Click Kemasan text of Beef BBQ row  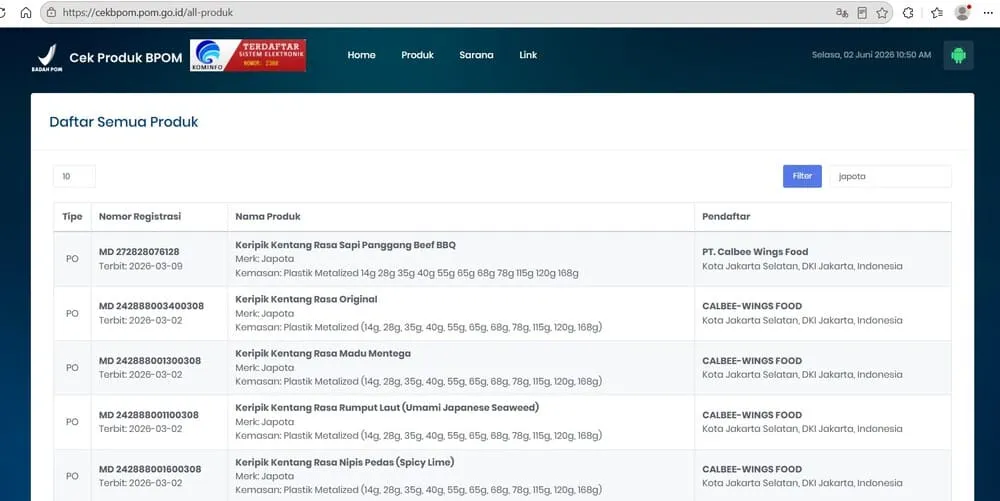[407, 273]
